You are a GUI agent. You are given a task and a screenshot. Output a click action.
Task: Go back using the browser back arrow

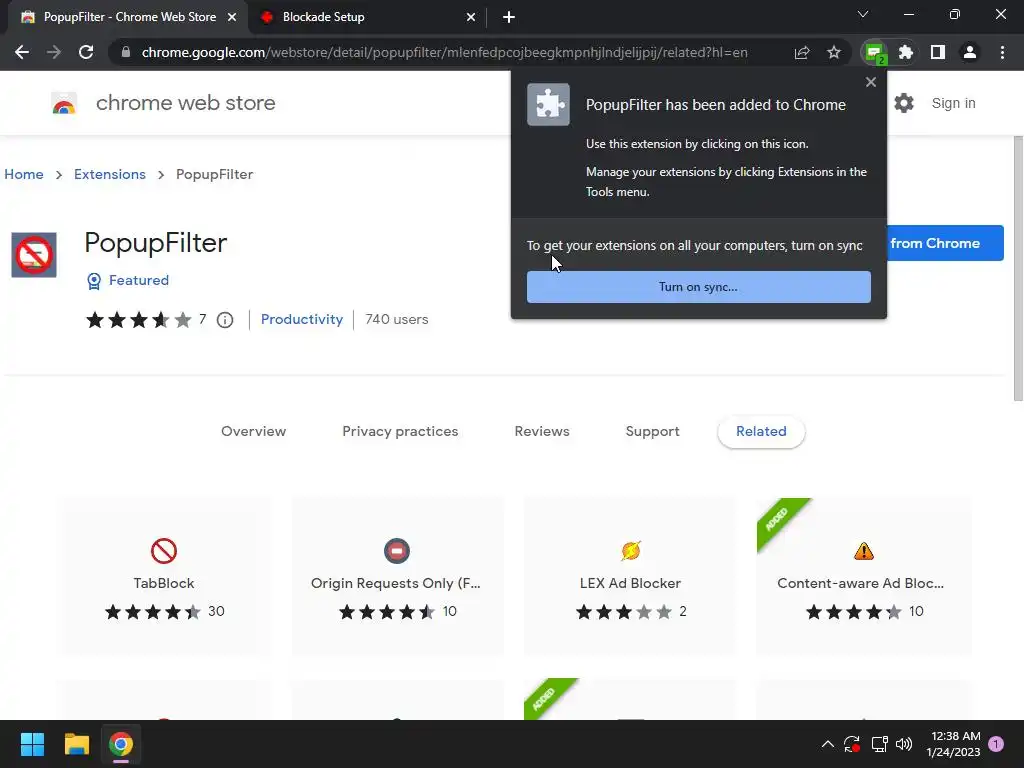(x=22, y=52)
